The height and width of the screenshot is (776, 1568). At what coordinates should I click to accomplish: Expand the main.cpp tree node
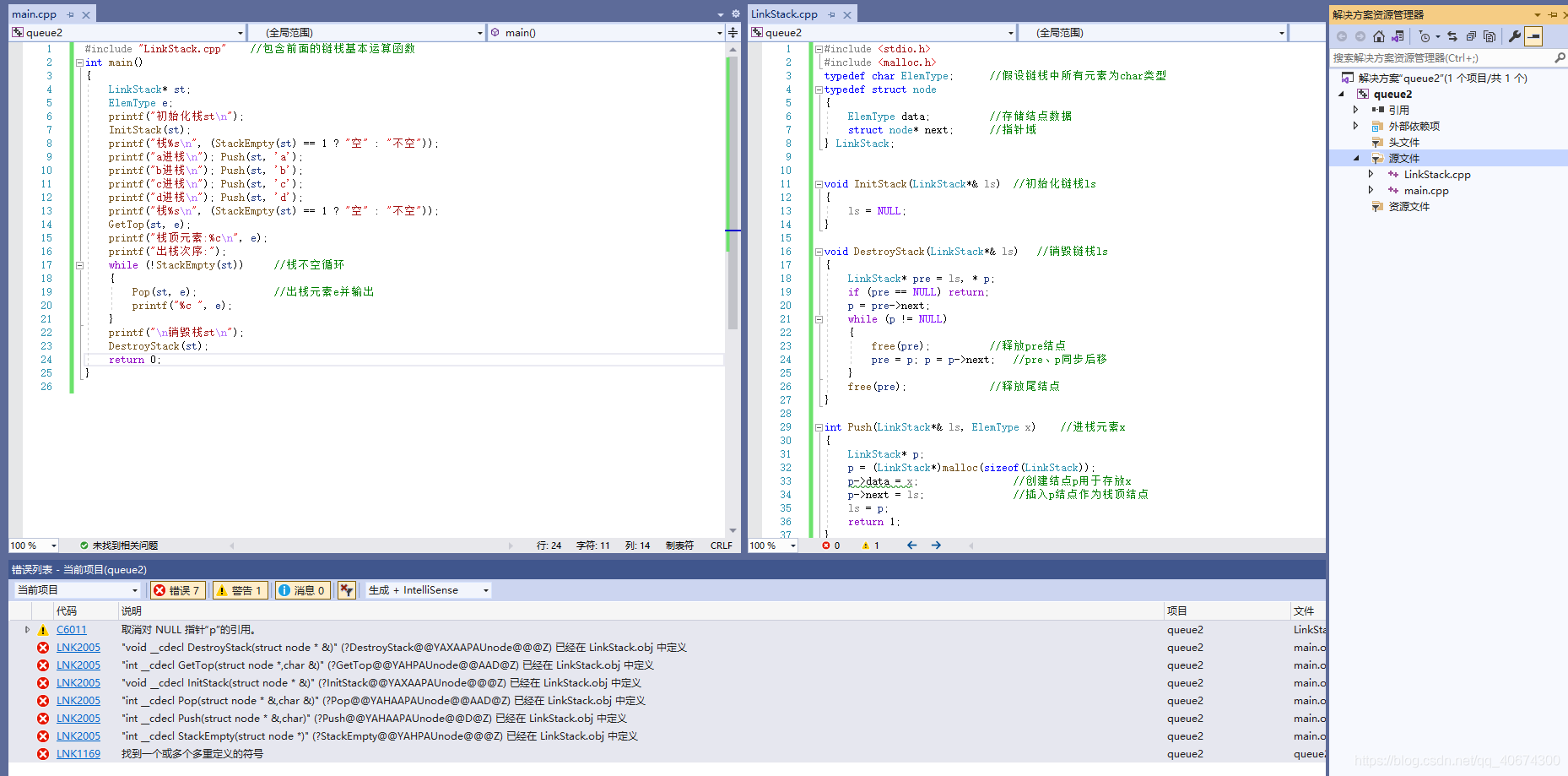1371,190
